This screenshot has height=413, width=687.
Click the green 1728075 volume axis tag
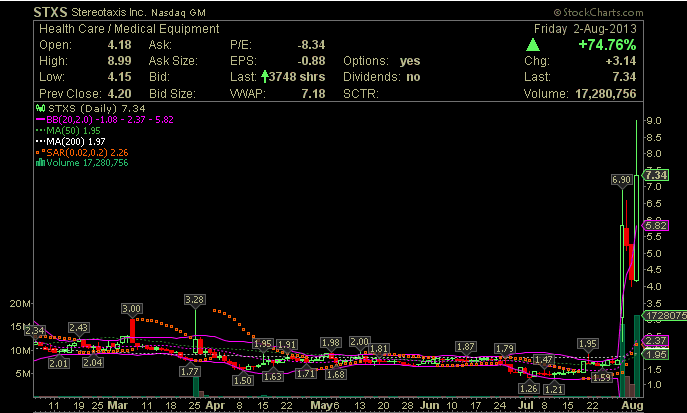(x=665, y=315)
